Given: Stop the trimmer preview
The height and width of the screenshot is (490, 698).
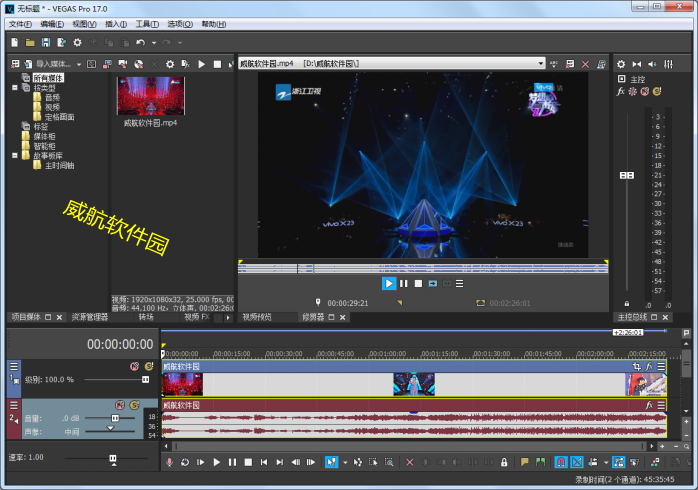Looking at the screenshot, I should click(x=418, y=283).
